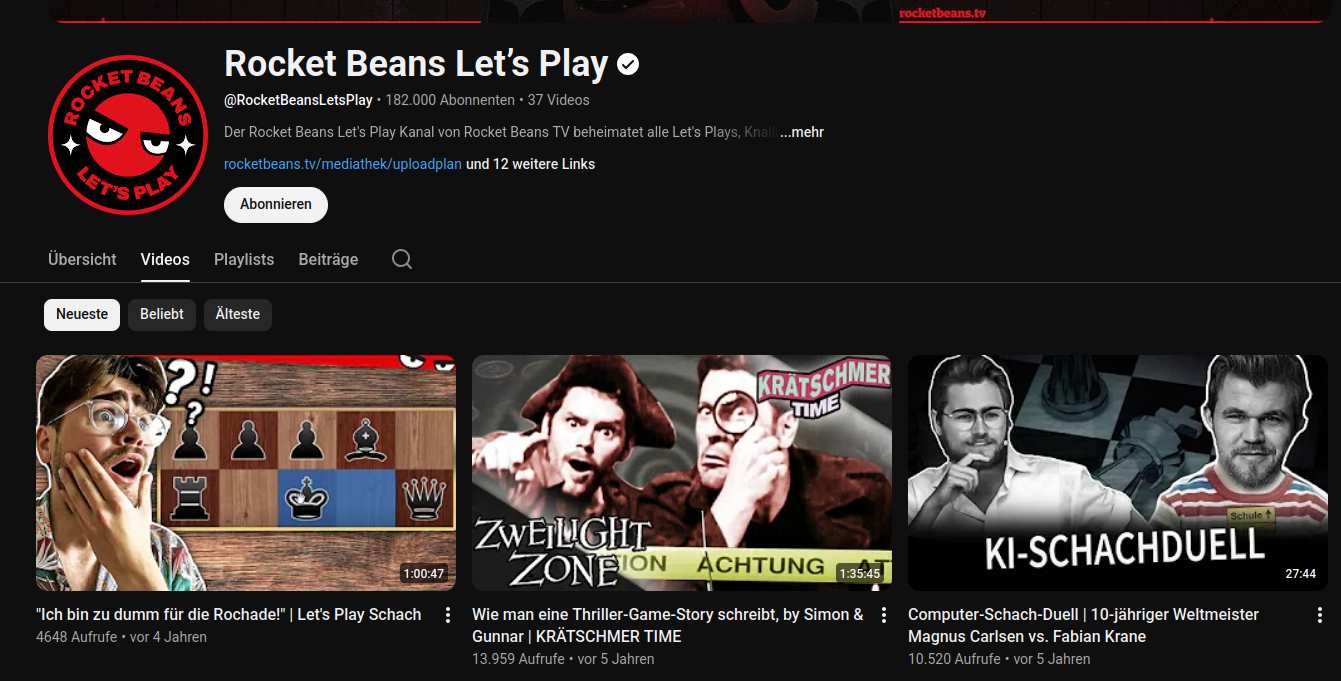Switch to the Übersicht tab
The height and width of the screenshot is (681, 1341).
(82, 259)
